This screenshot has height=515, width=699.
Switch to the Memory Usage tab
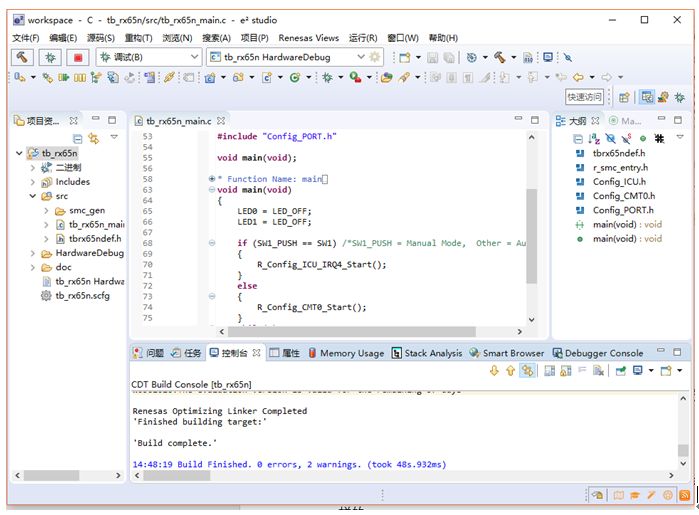click(x=351, y=353)
